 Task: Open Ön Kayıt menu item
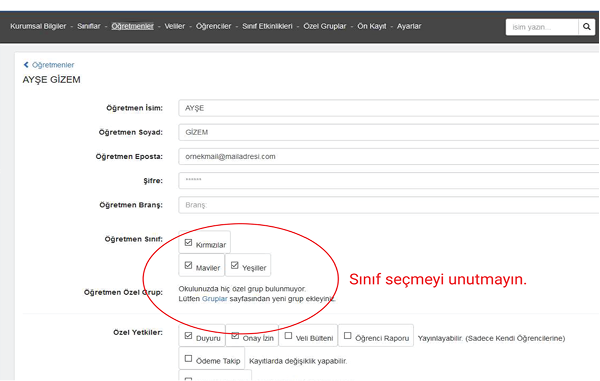click(372, 26)
